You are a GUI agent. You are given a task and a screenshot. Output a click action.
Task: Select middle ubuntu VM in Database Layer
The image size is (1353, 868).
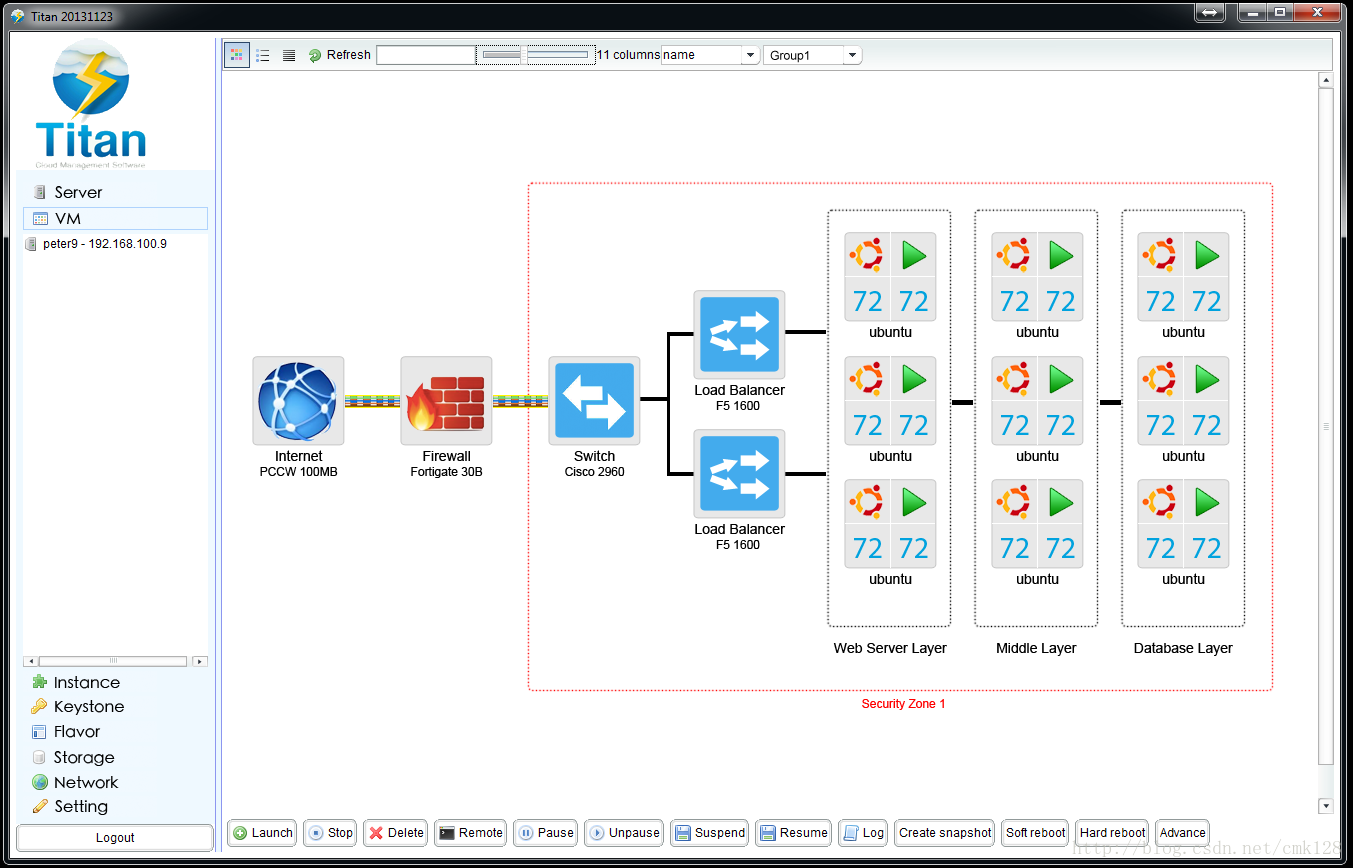pos(1183,401)
